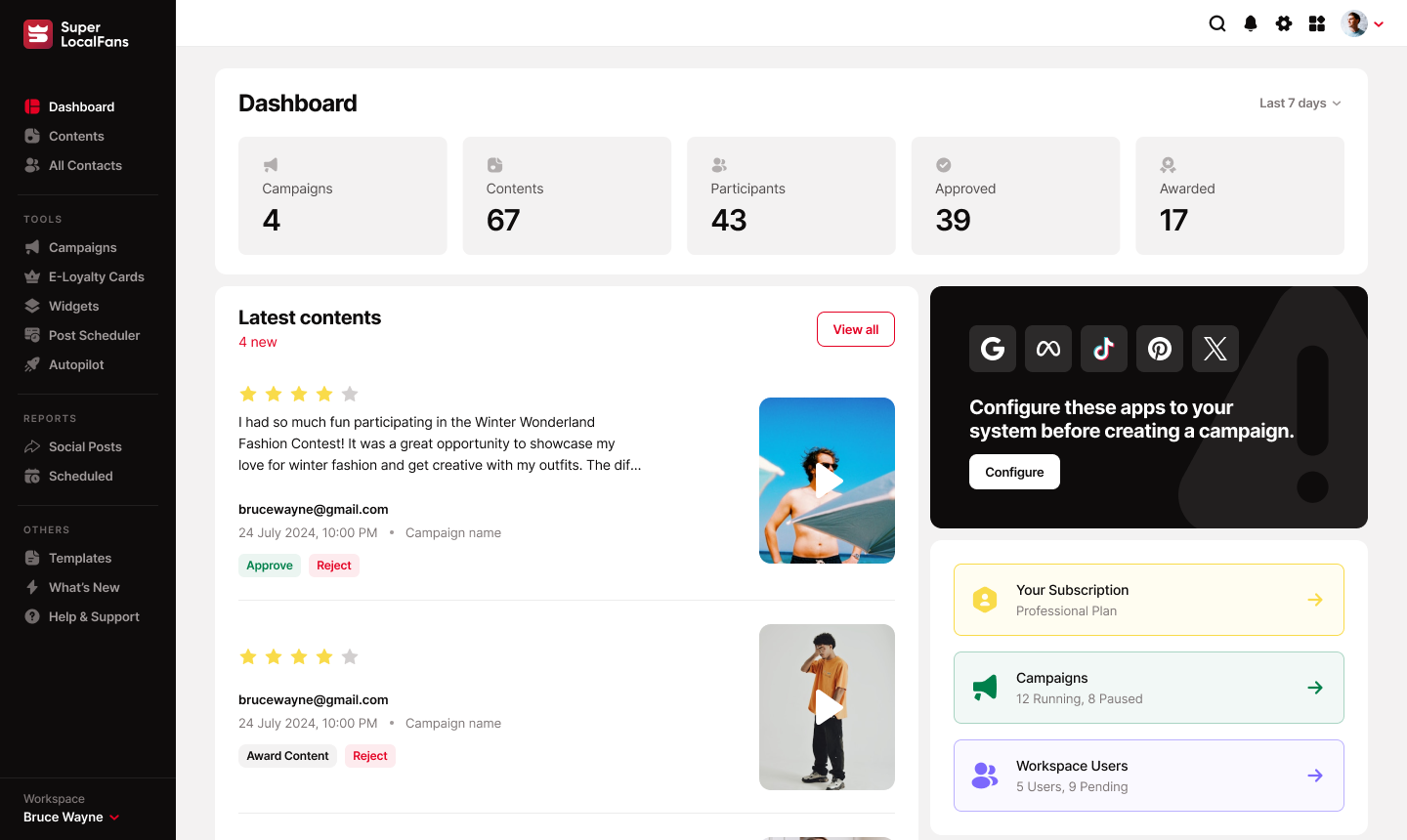Open Your Subscription Professional Plan card
The height and width of the screenshot is (840, 1407).
[x=1149, y=600]
